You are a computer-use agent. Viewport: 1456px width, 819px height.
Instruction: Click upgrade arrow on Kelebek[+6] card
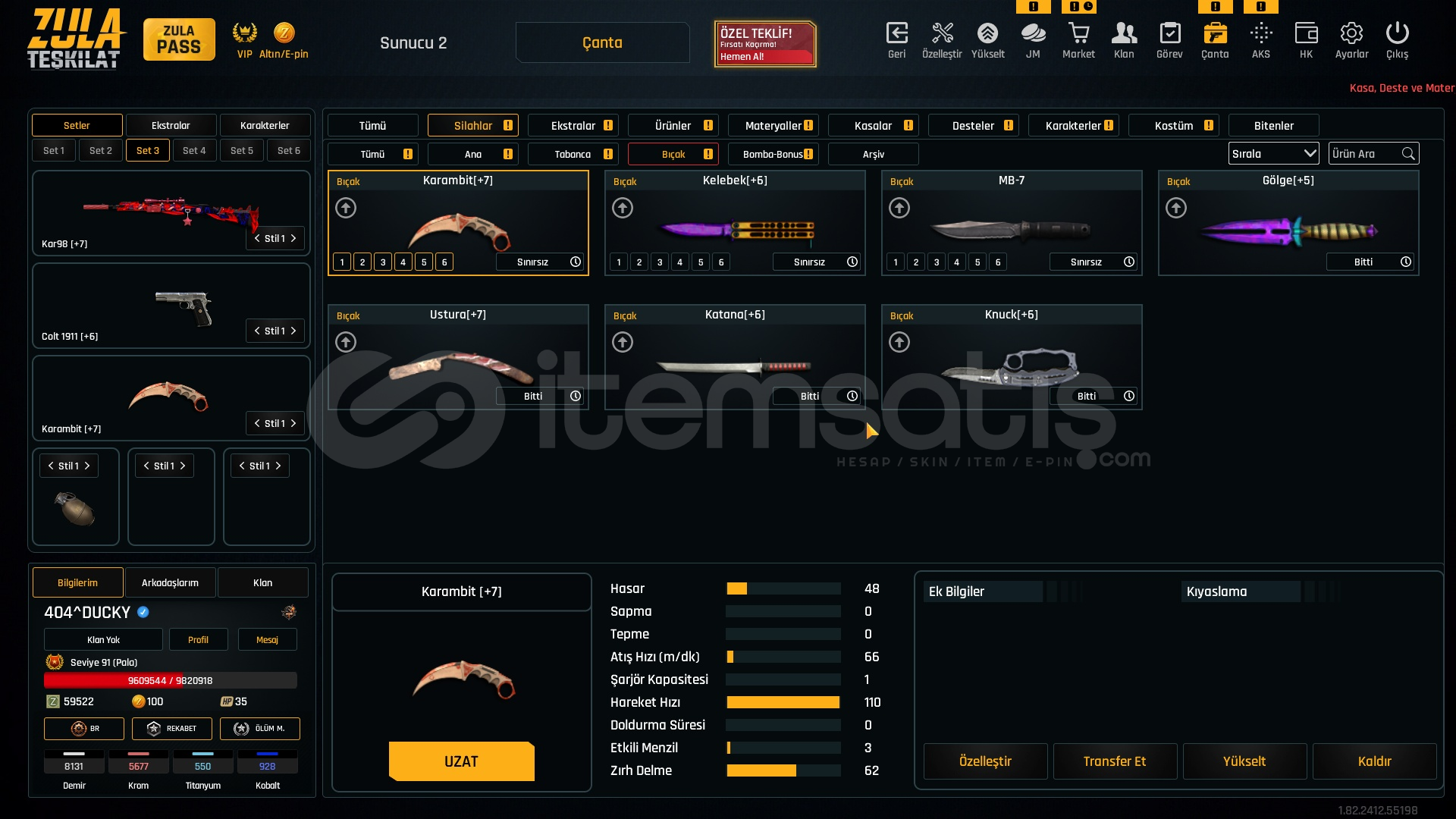623,208
